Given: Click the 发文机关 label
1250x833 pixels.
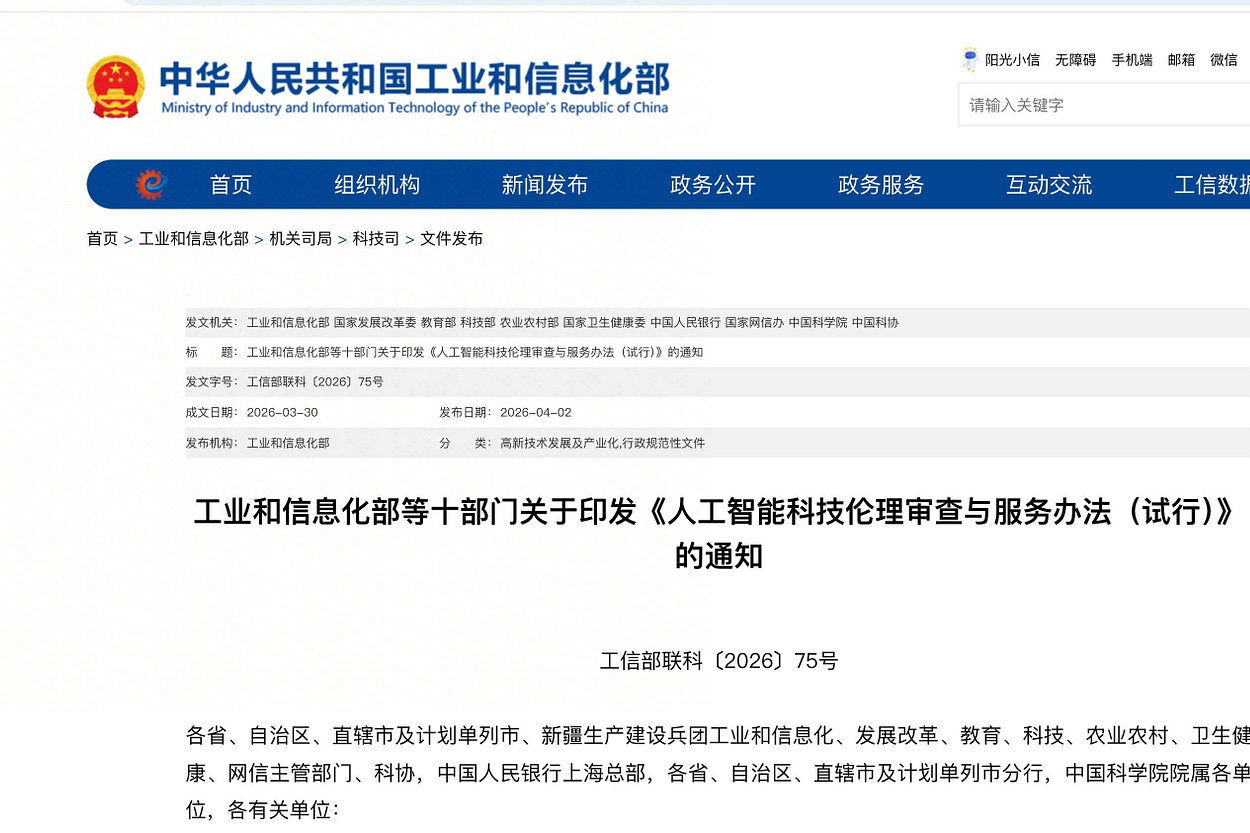Looking at the screenshot, I should pos(212,323).
